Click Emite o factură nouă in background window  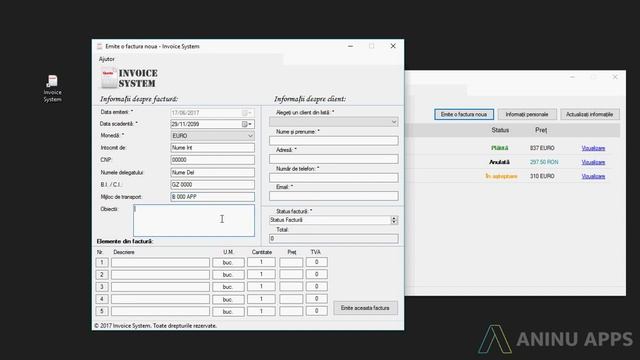[464, 114]
